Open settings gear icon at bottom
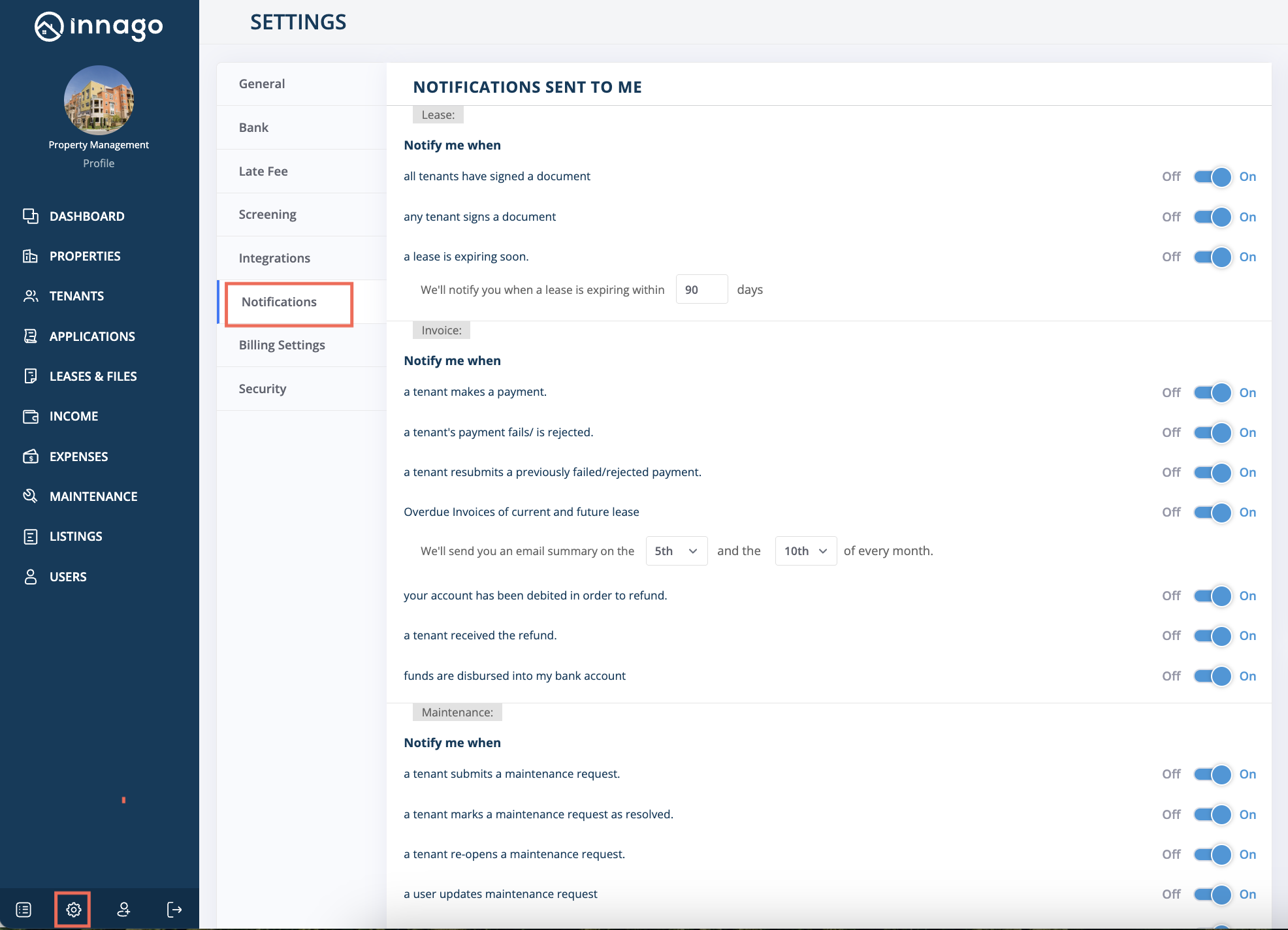Viewport: 1288px width, 930px height. tap(73, 909)
